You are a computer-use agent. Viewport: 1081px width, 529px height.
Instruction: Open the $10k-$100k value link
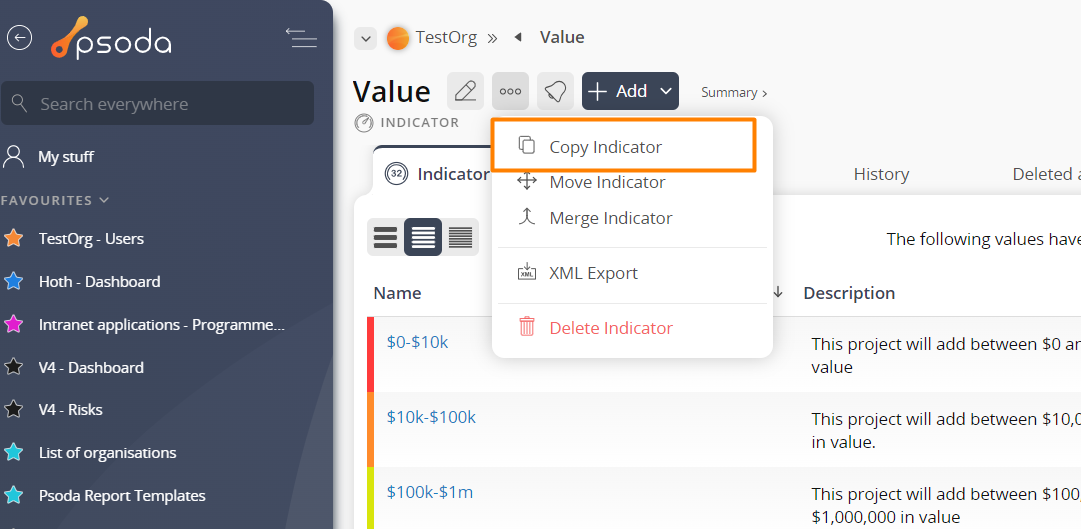[x=431, y=417]
